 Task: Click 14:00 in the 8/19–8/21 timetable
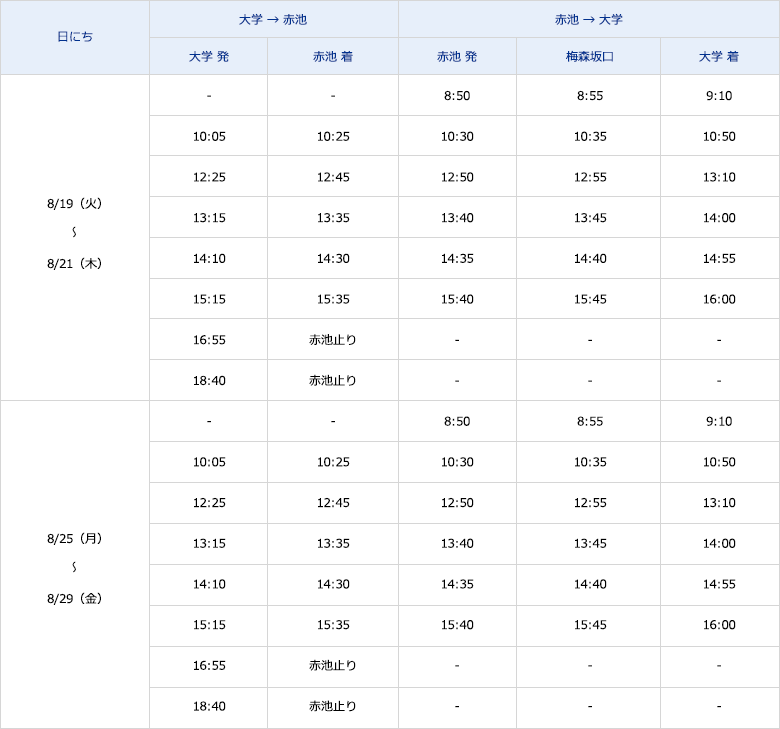pyautogui.click(x=719, y=218)
